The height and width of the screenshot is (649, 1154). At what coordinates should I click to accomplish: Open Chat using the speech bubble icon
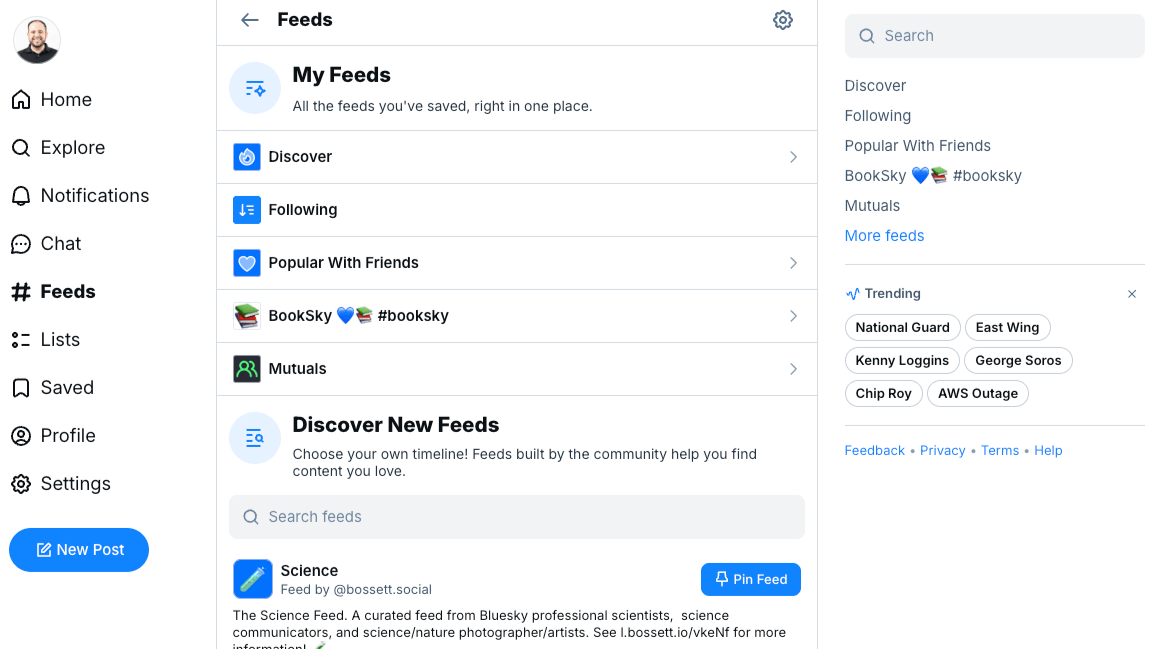pyautogui.click(x=21, y=243)
